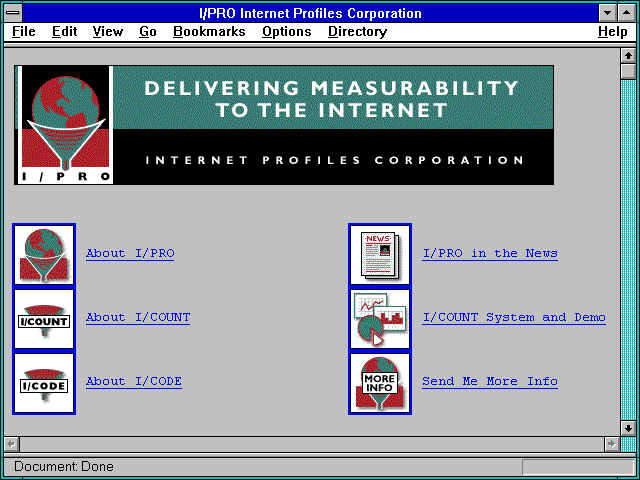Minimize the window with the down arrow button
This screenshot has height=480, width=640.
608,13
